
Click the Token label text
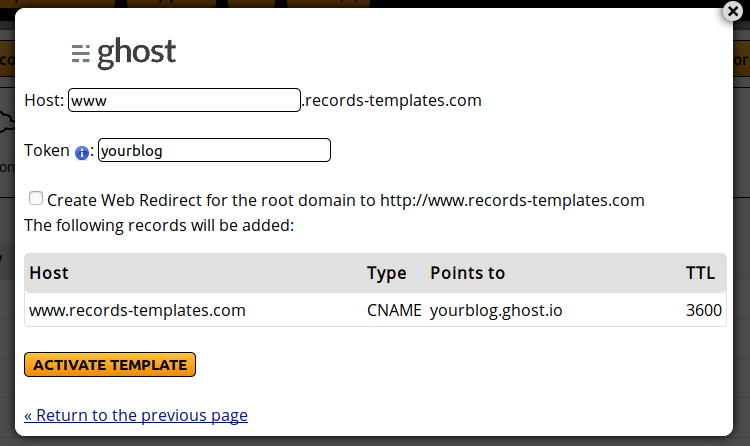(x=47, y=150)
